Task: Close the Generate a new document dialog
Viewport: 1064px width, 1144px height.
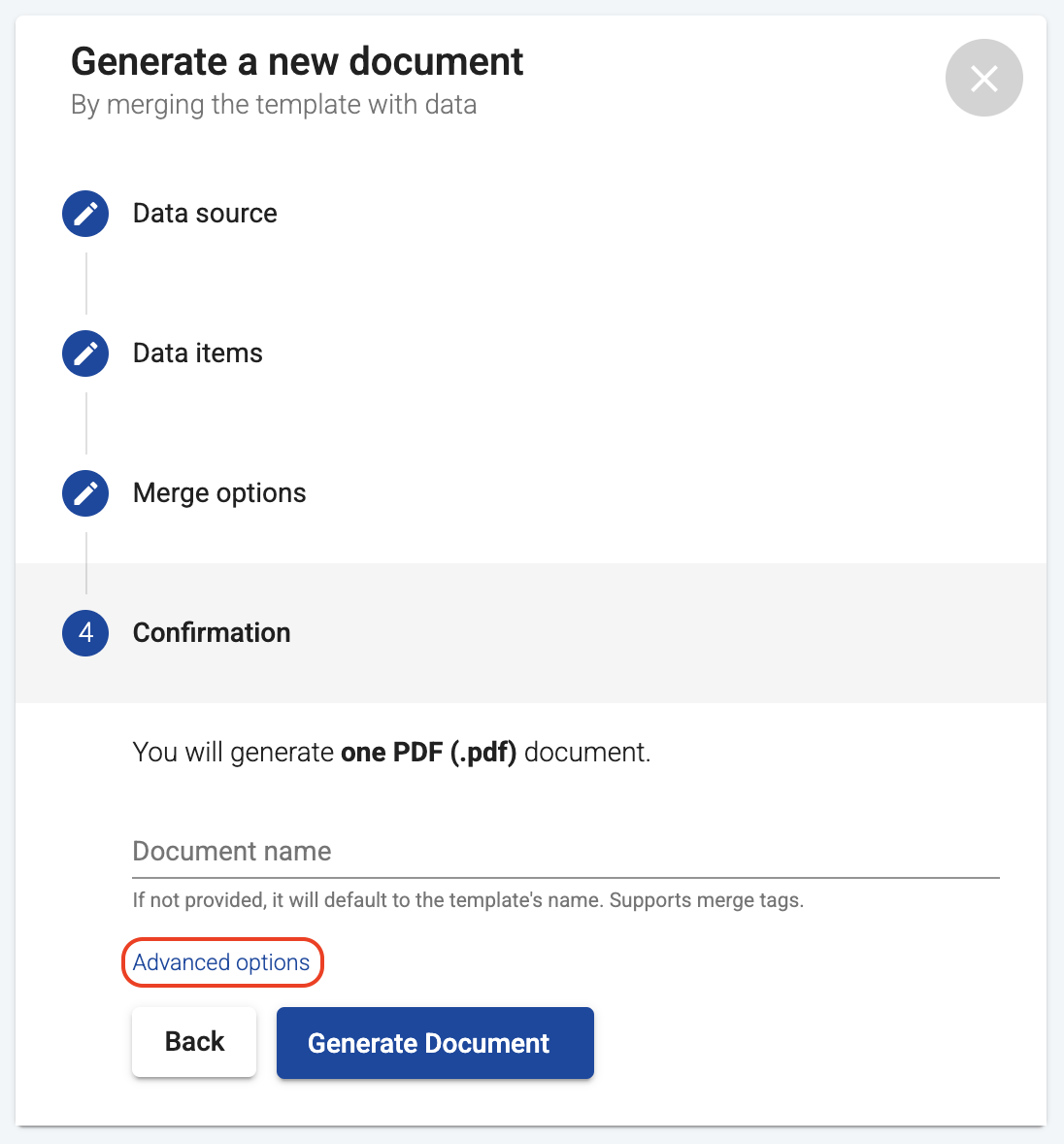Action: (983, 78)
